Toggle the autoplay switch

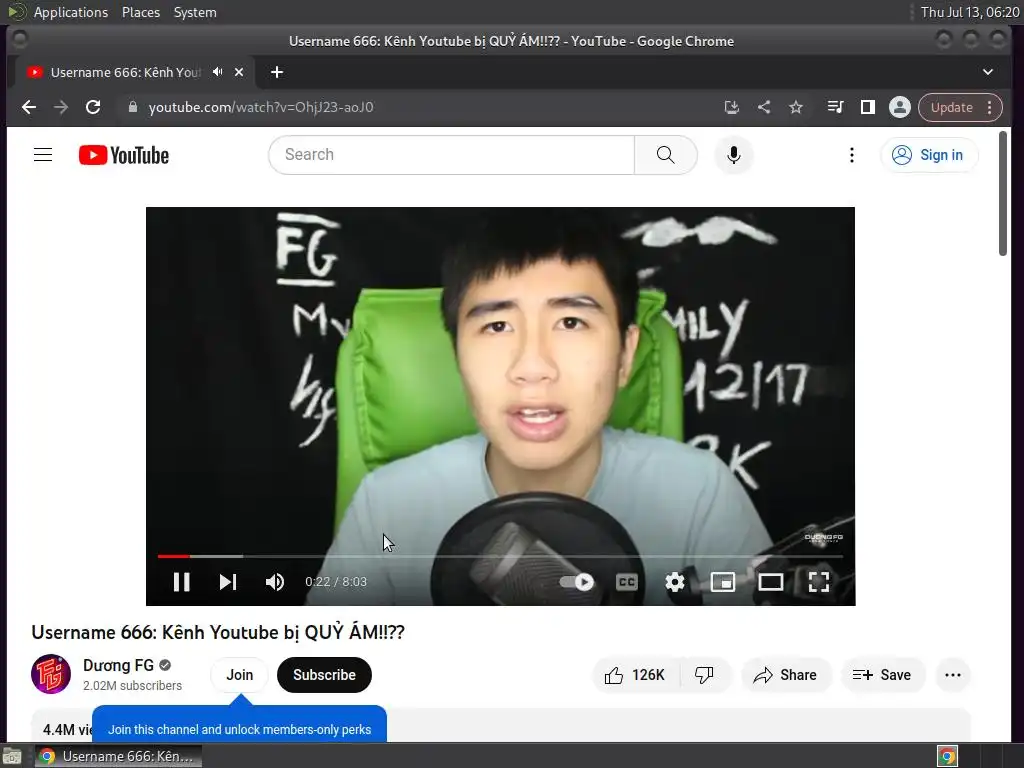(x=577, y=581)
